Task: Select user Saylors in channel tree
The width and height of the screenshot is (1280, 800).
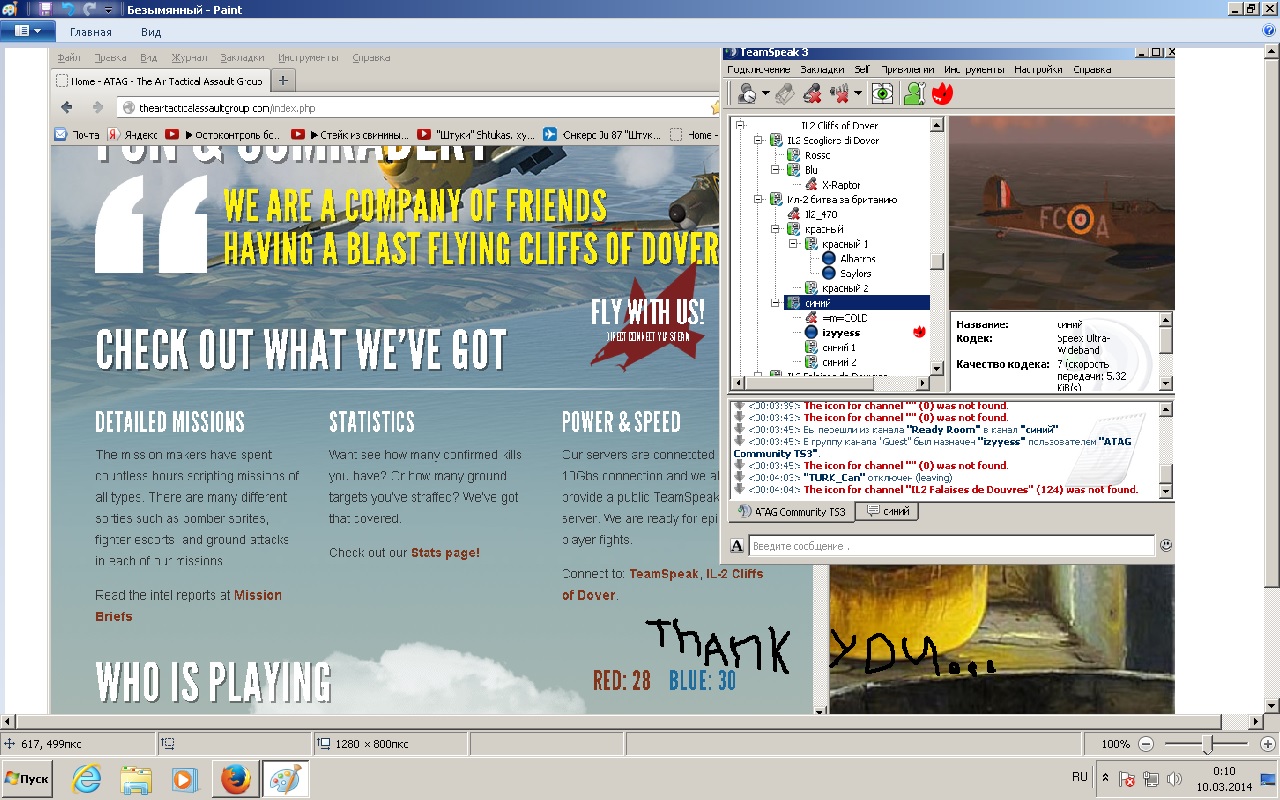Action: 847,273
